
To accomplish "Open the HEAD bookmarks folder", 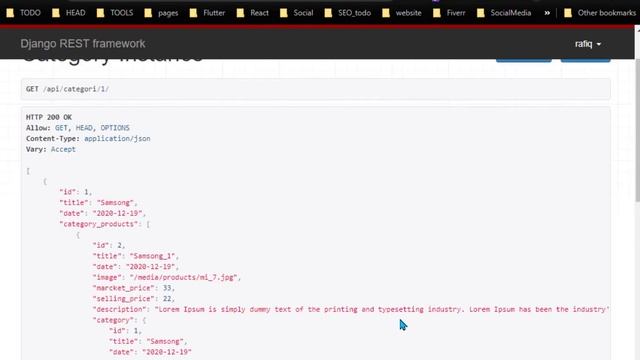I will click(69, 13).
